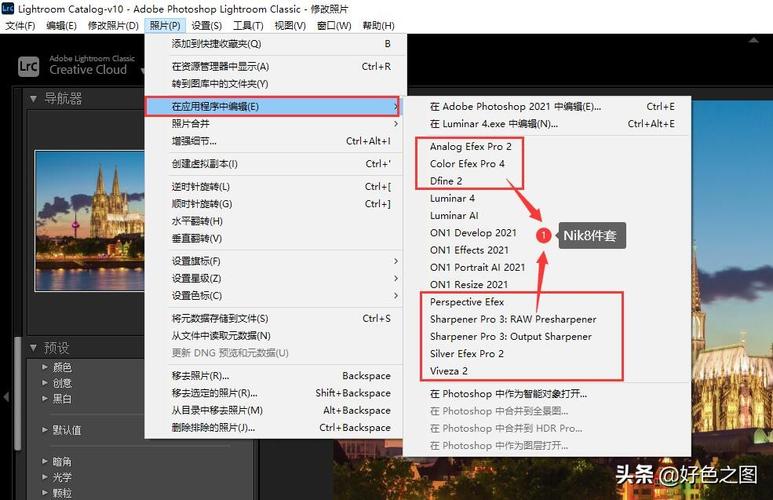The width and height of the screenshot is (773, 500).
Task: Choose 从目录中移去照片(M)
Action: click(275, 410)
